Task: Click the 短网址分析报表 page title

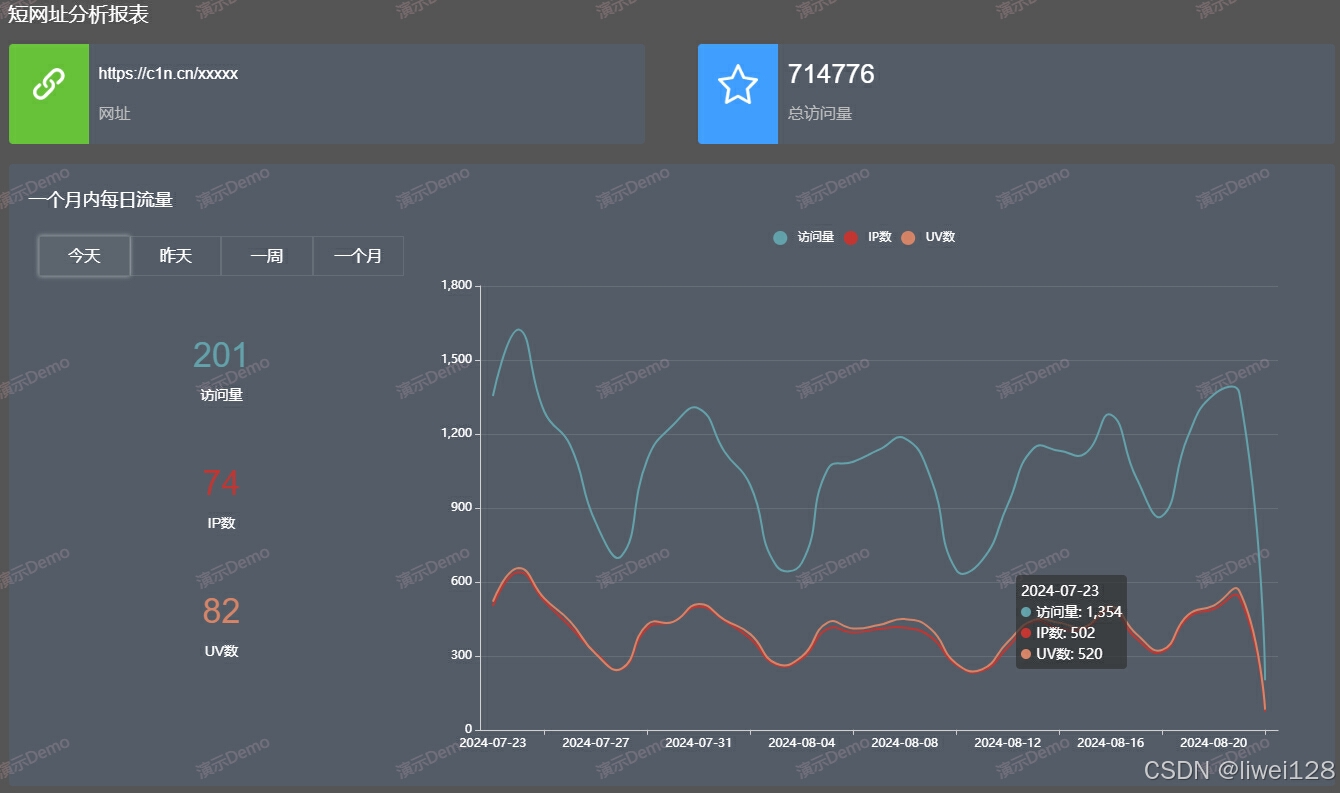Action: click(x=78, y=14)
